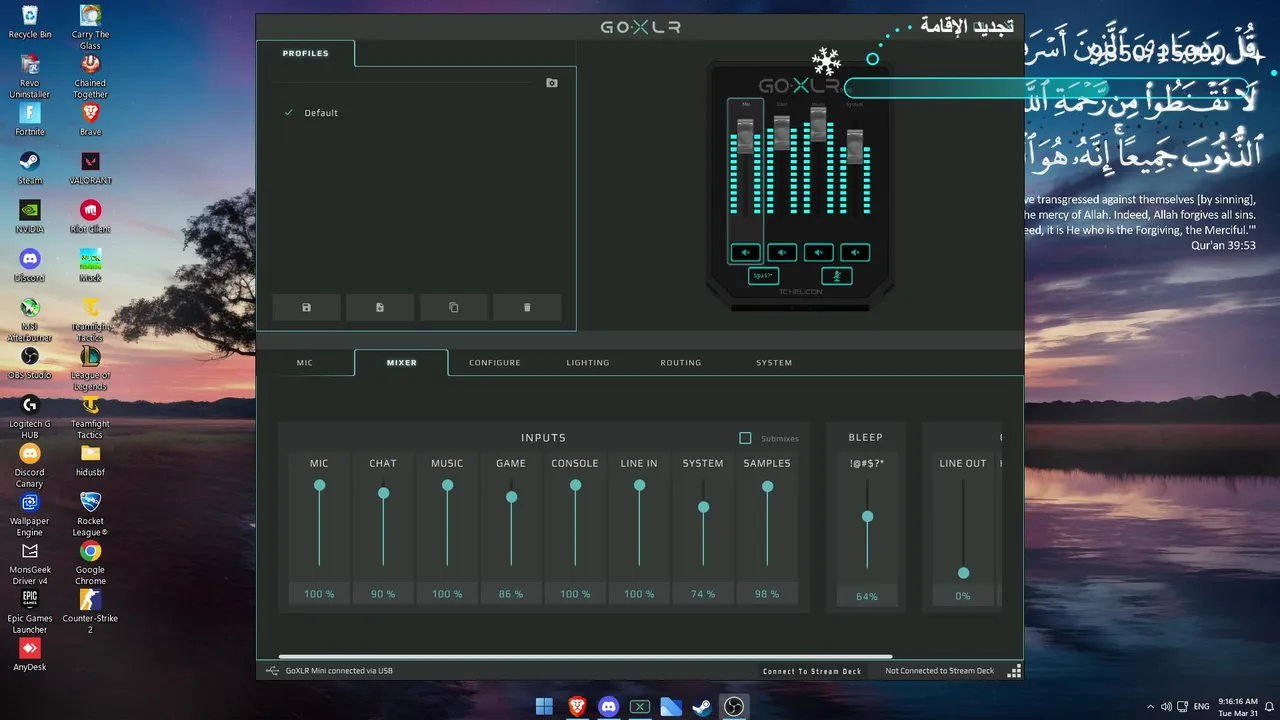Viewport: 1280px width, 720px height.
Task: Open Discord from the taskbar
Action: tap(608, 707)
